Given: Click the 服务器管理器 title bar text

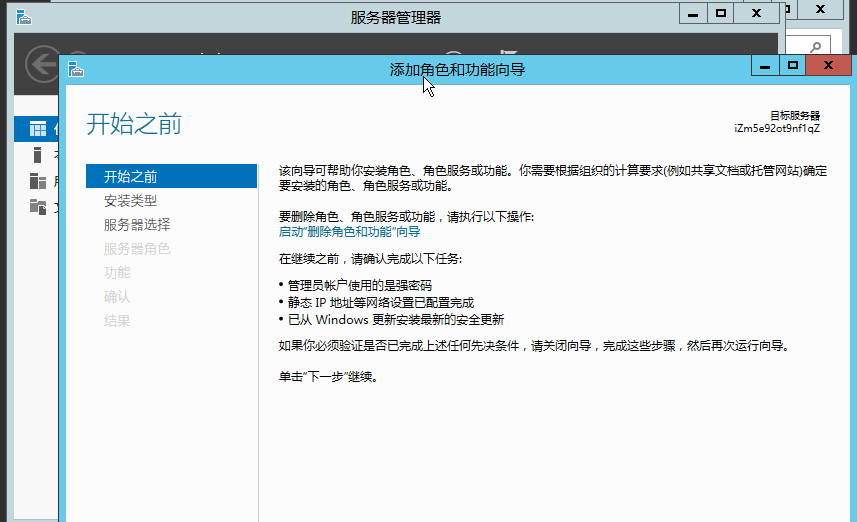Looking at the screenshot, I should click(396, 17).
